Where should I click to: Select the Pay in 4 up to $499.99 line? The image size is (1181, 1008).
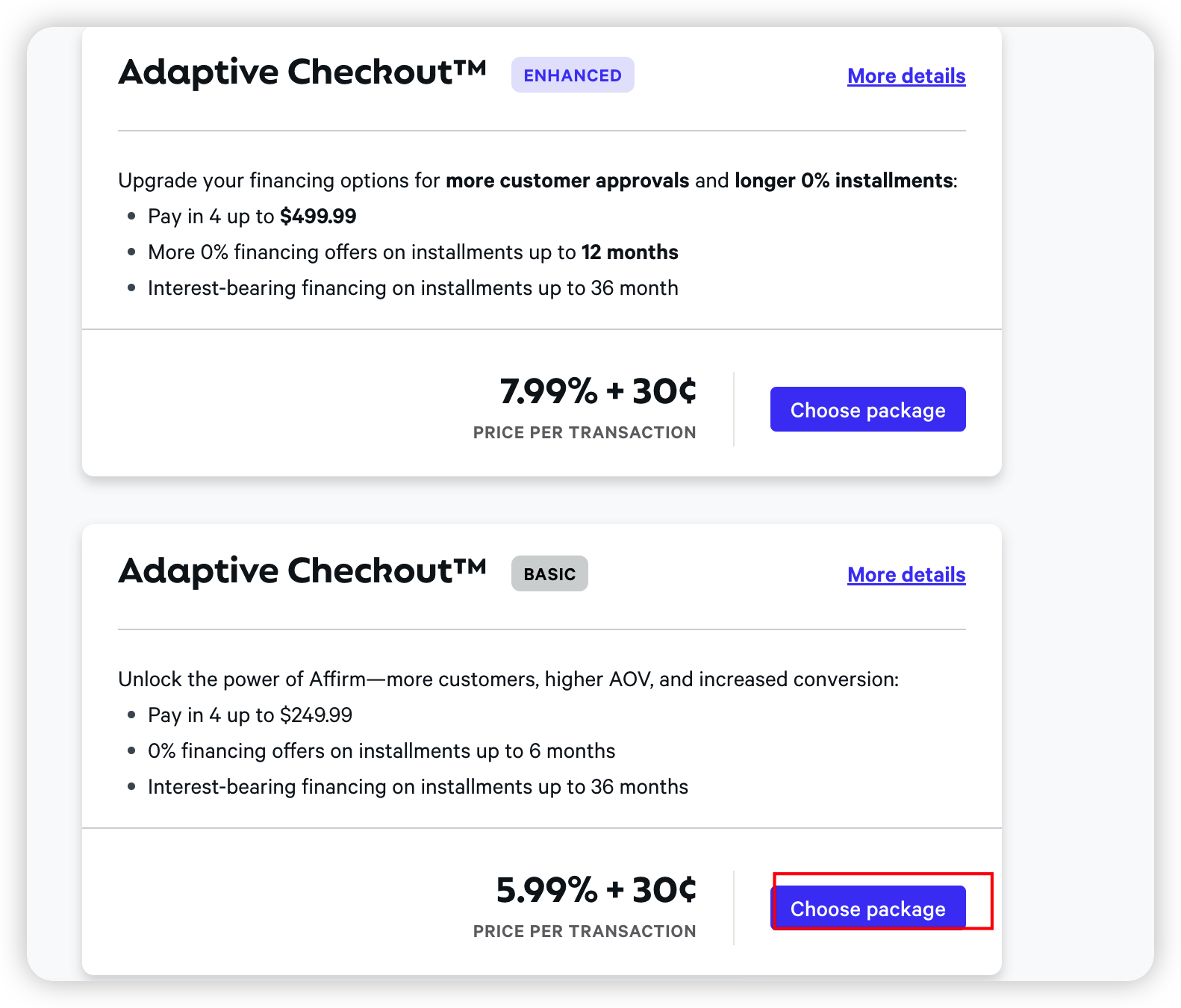click(252, 217)
